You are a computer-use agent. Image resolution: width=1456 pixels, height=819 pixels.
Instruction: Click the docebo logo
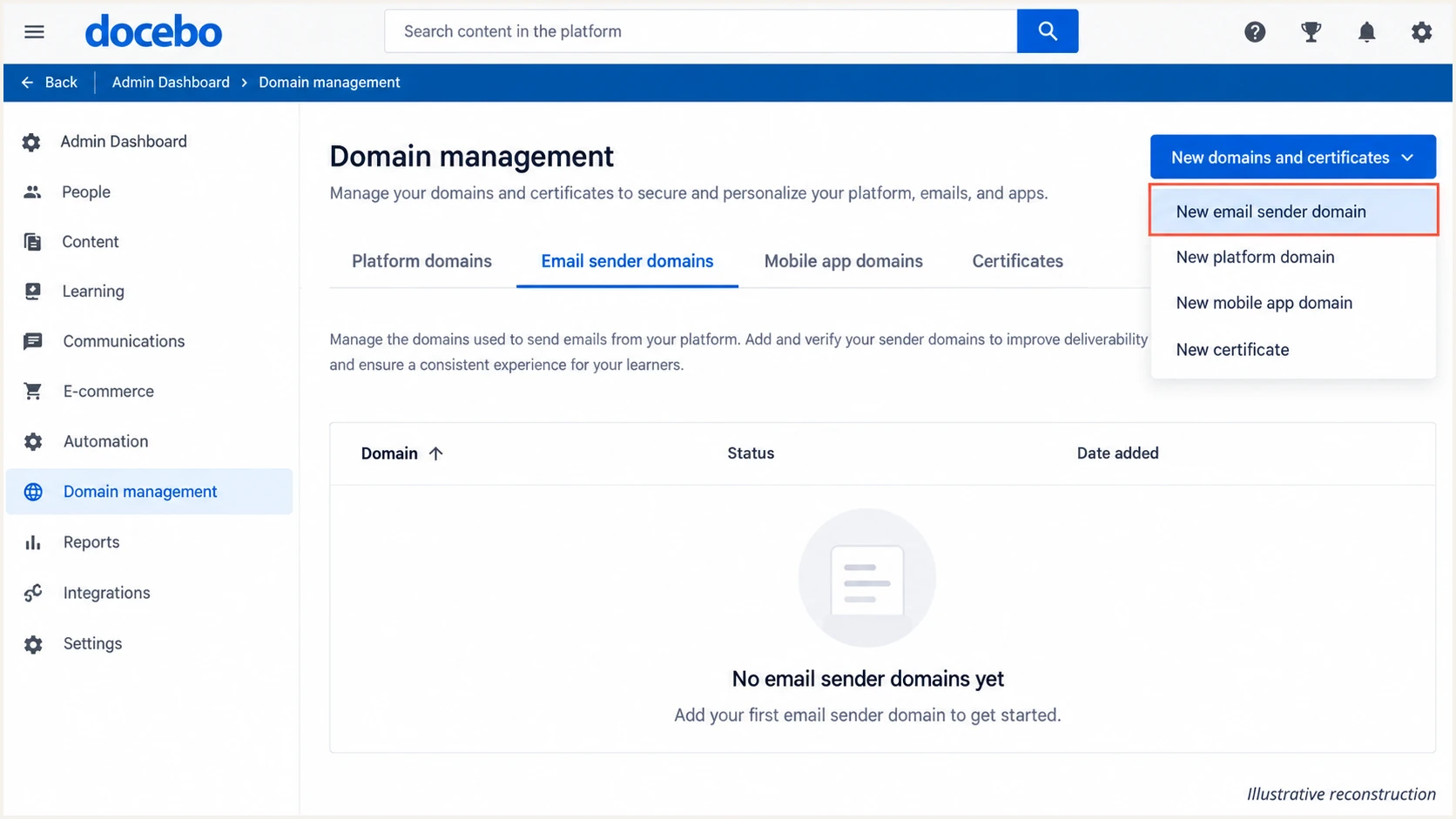[x=153, y=32]
